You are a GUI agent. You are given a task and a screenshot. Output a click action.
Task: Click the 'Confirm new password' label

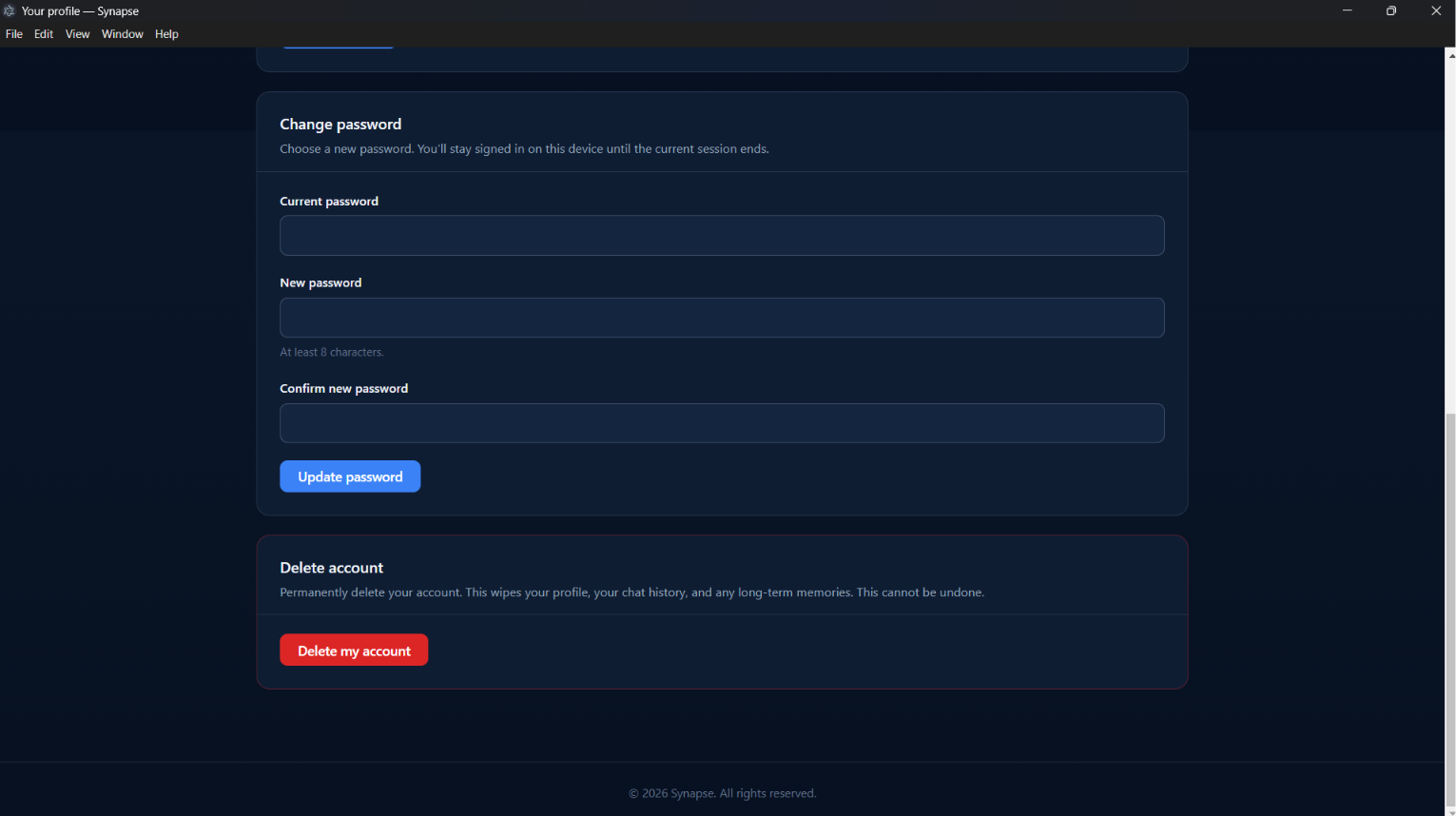coord(343,389)
